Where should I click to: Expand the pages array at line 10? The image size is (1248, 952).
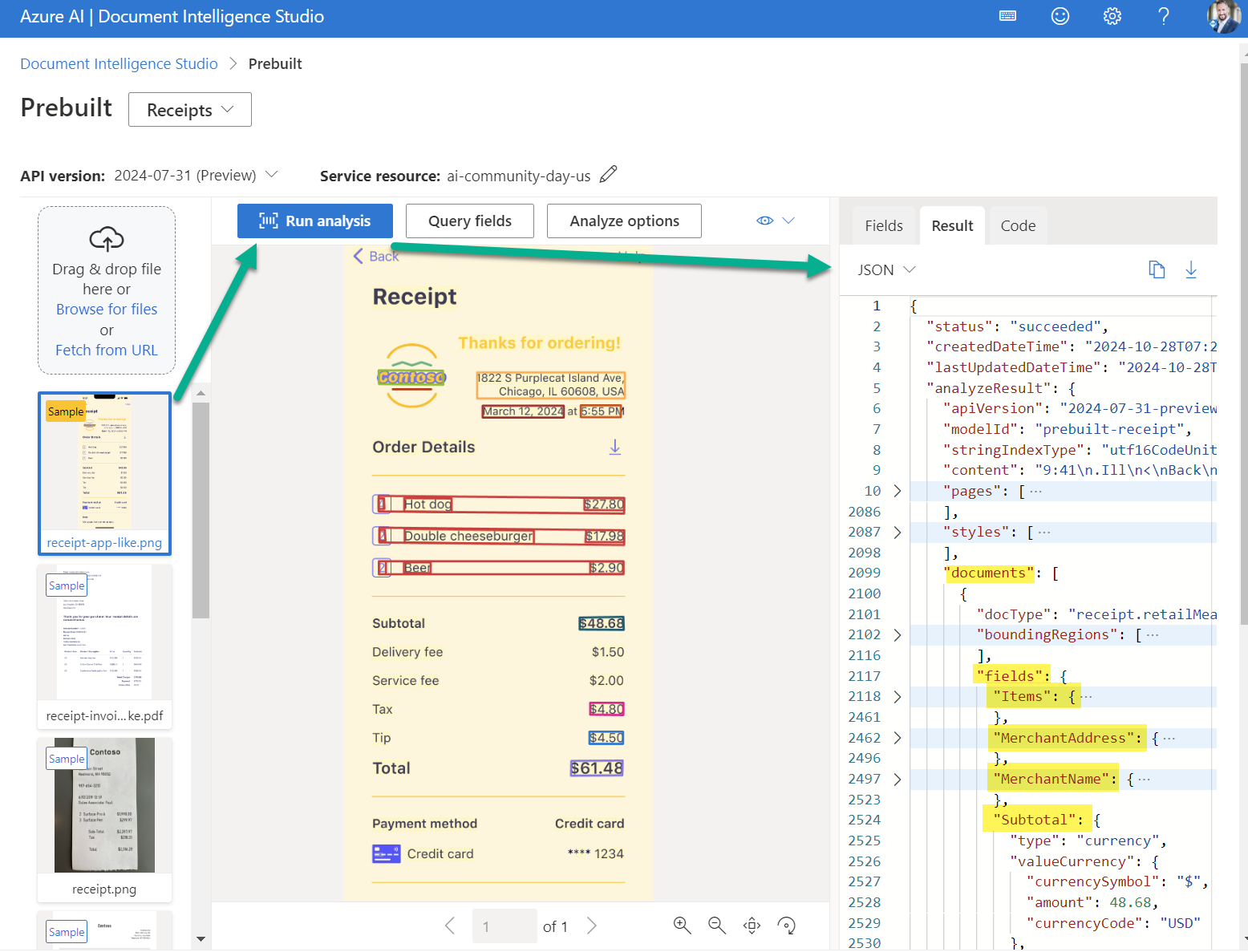[898, 490]
